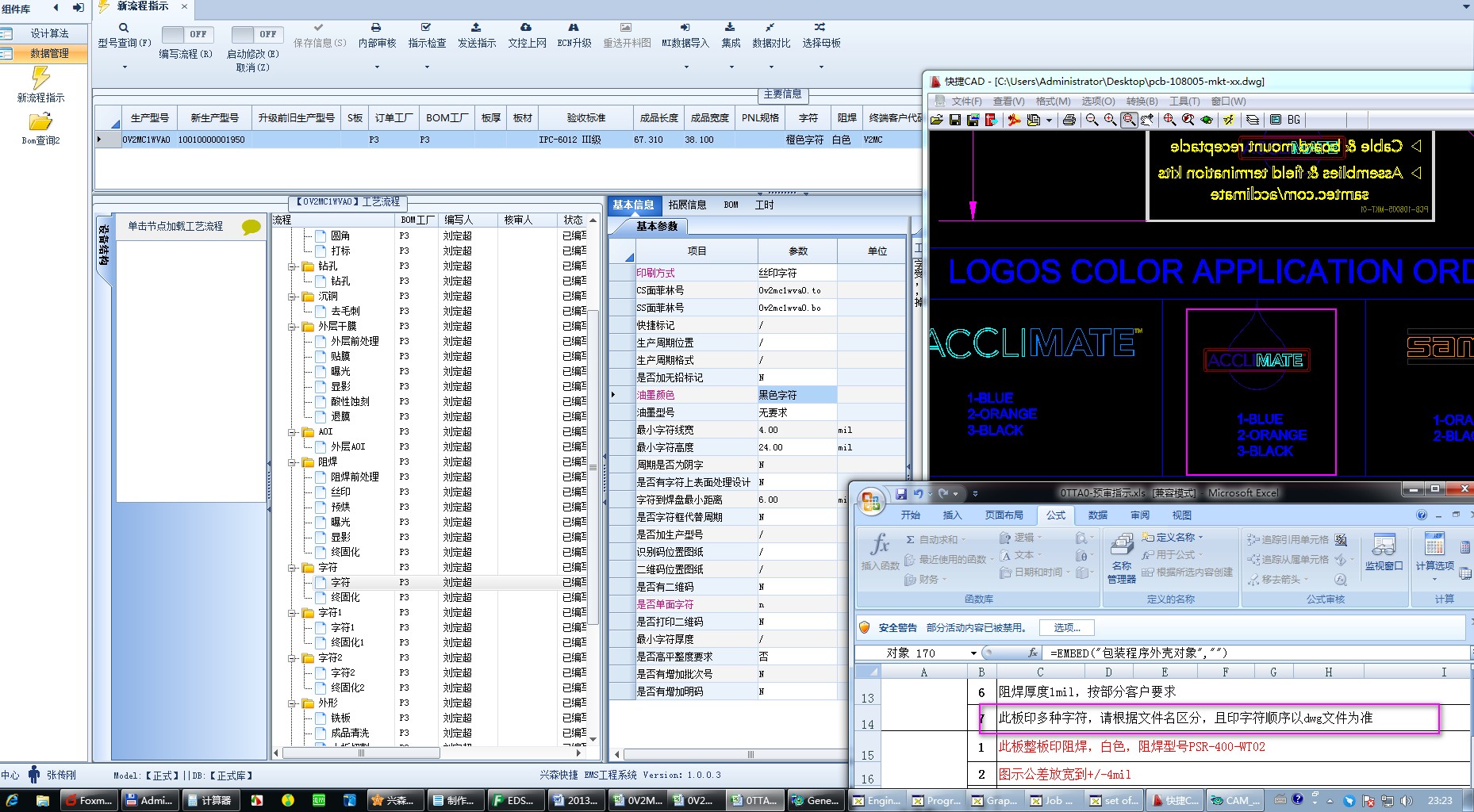Open 新流程指示 lightning icon in sidebar

coord(40,77)
